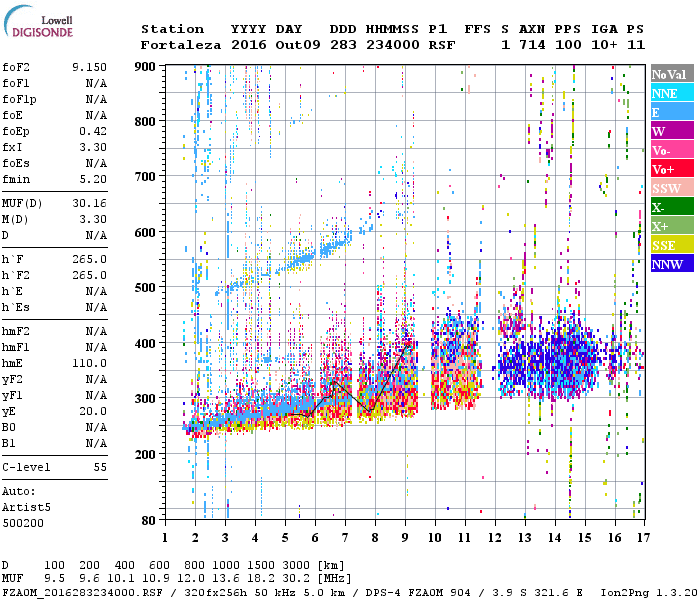Click the foF1p parameter label
Screen dimensions: 700x600
click(x=19, y=99)
